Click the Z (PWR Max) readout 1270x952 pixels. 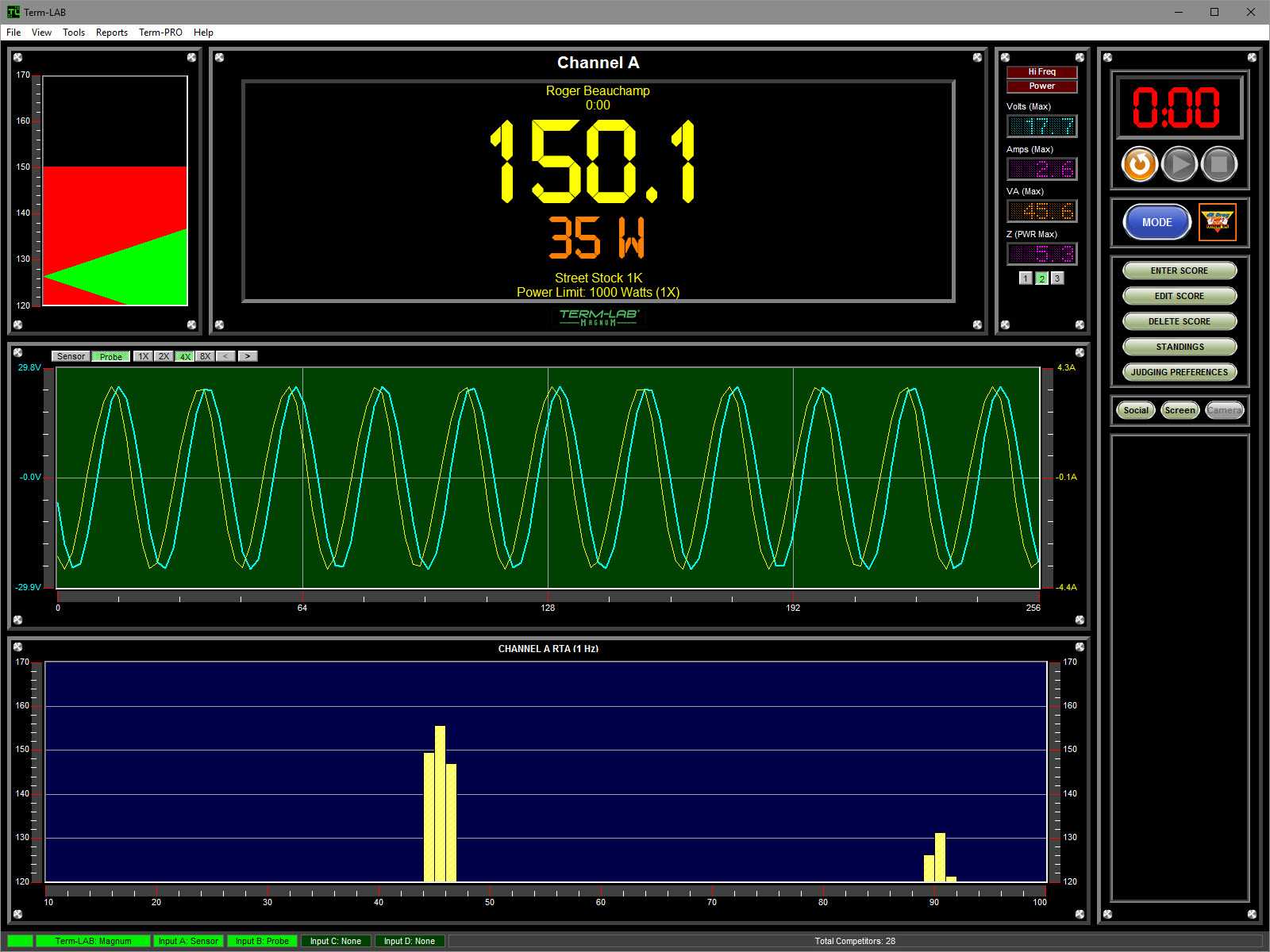point(1042,254)
